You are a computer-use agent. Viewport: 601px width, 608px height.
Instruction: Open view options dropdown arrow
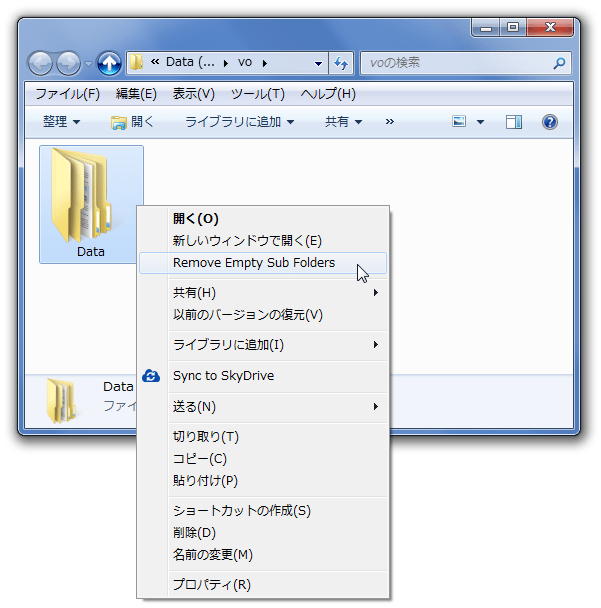click(480, 122)
